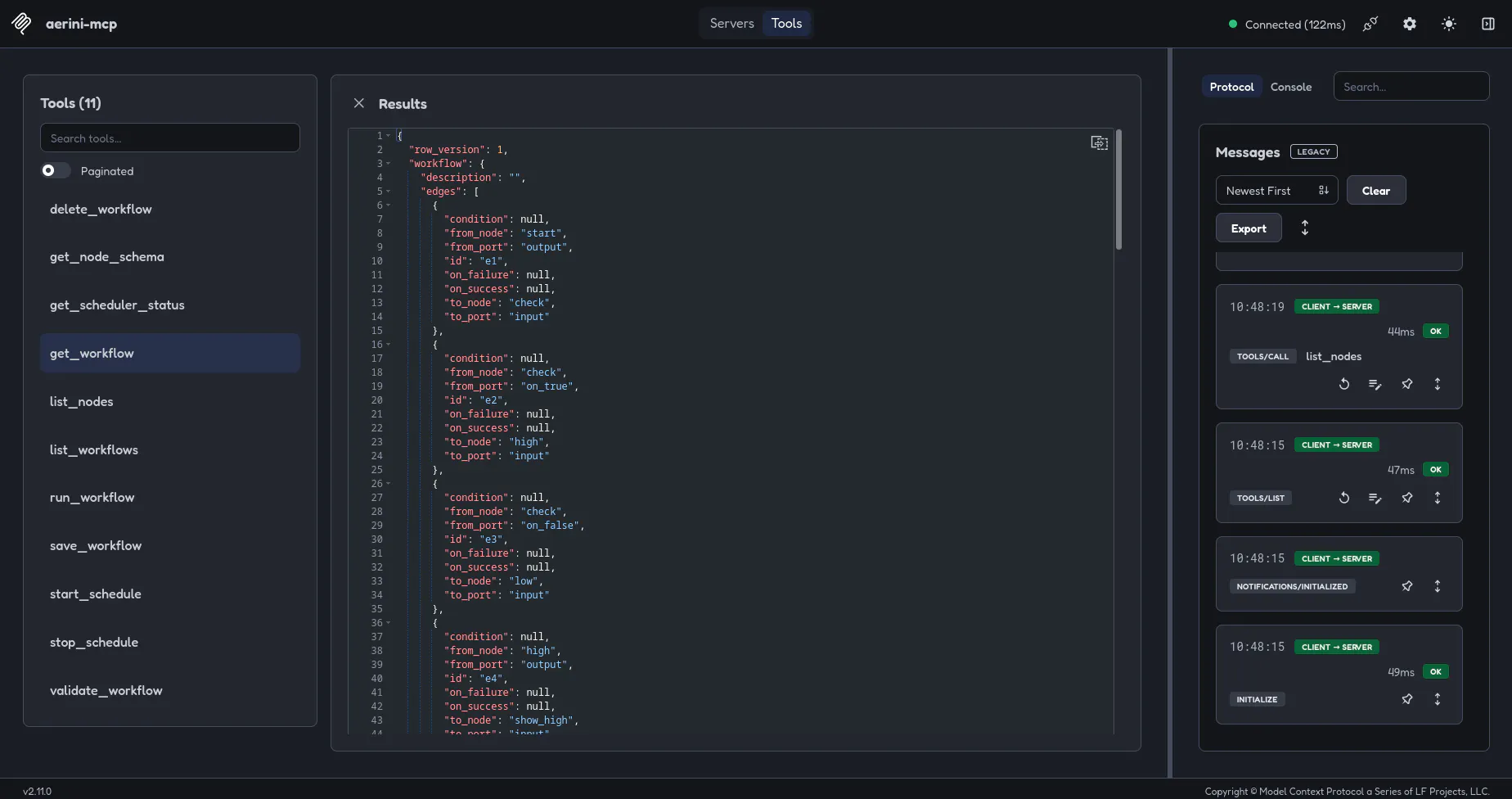Click the Search tools input field

coord(170,138)
